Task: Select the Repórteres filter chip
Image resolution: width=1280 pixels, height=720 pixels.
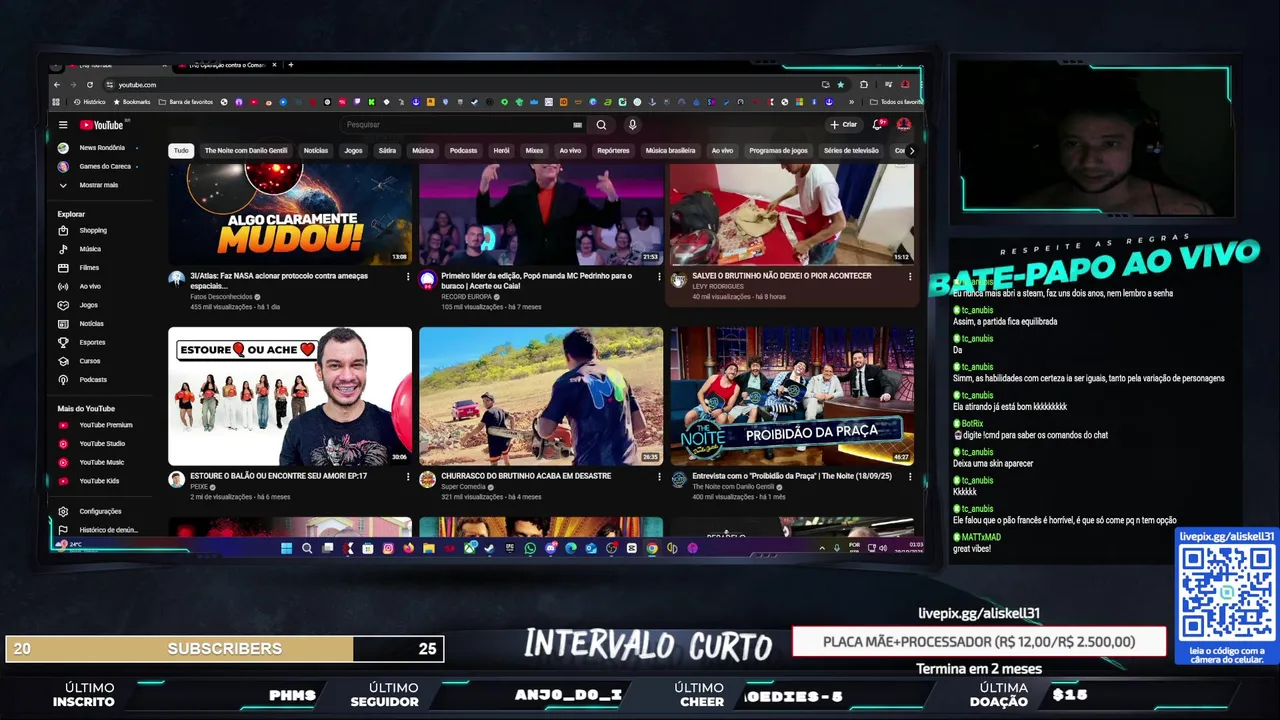Action: [613, 151]
